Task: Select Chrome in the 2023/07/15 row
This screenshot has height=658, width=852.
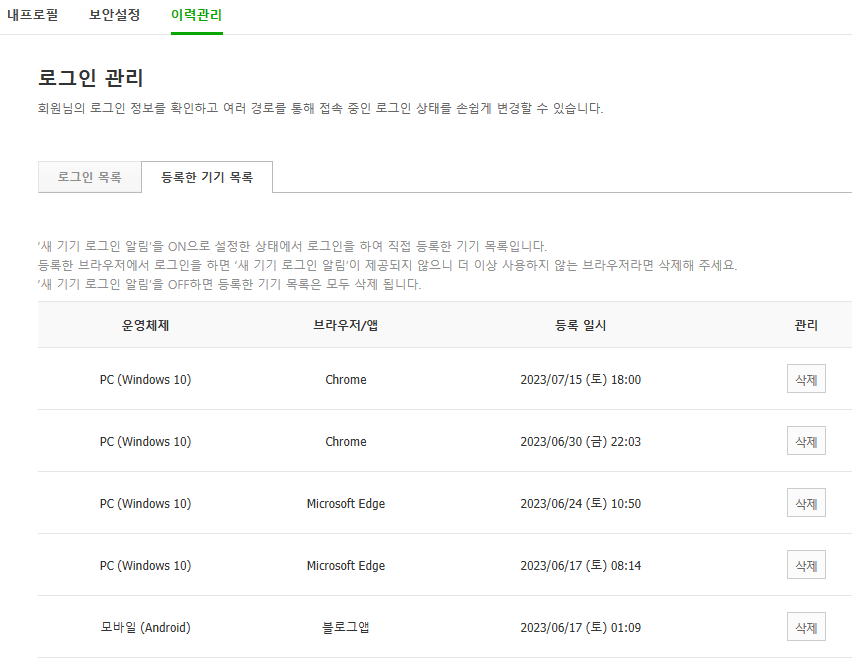Action: coord(346,379)
